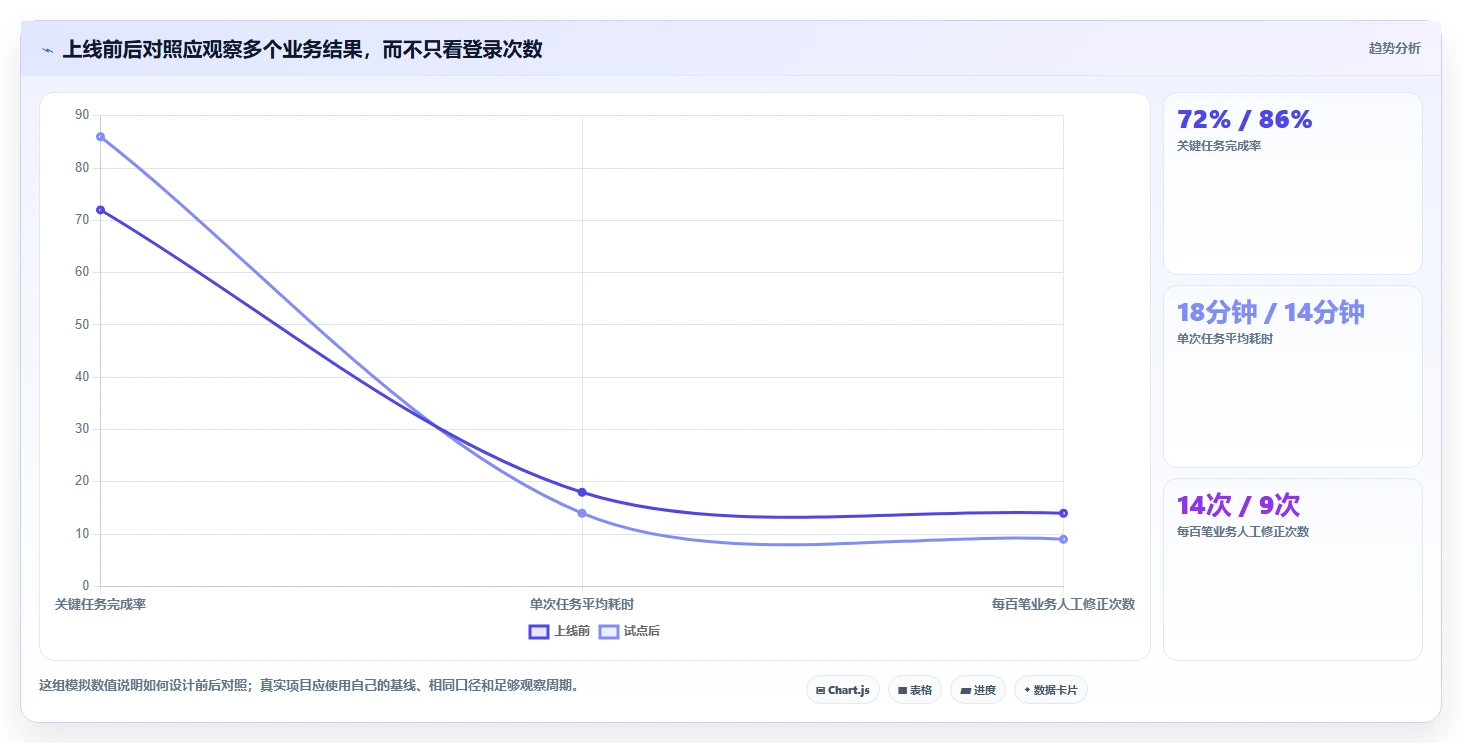Image resolution: width=1462 pixels, height=743 pixels.
Task: Select the 表格 tag chip
Action: (915, 690)
